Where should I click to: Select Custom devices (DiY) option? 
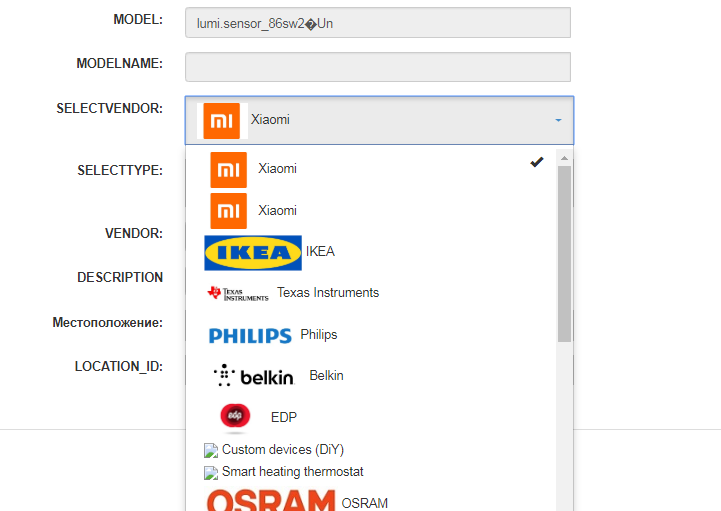pos(283,449)
